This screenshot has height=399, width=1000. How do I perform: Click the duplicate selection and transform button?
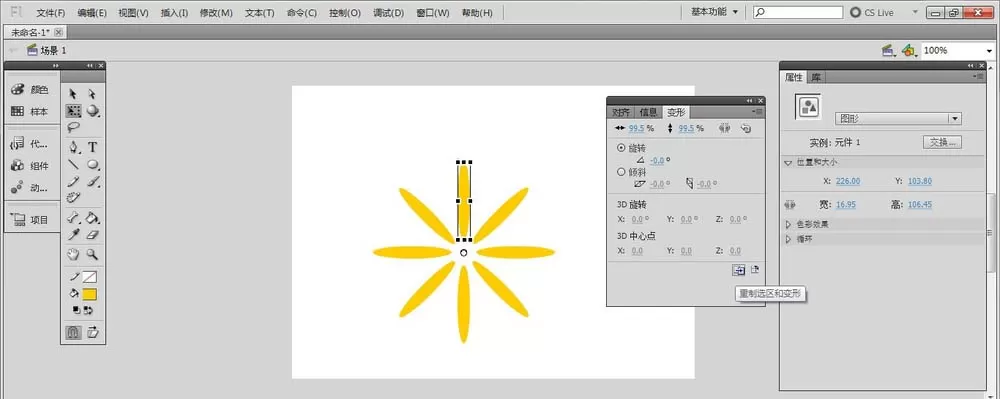tap(739, 270)
